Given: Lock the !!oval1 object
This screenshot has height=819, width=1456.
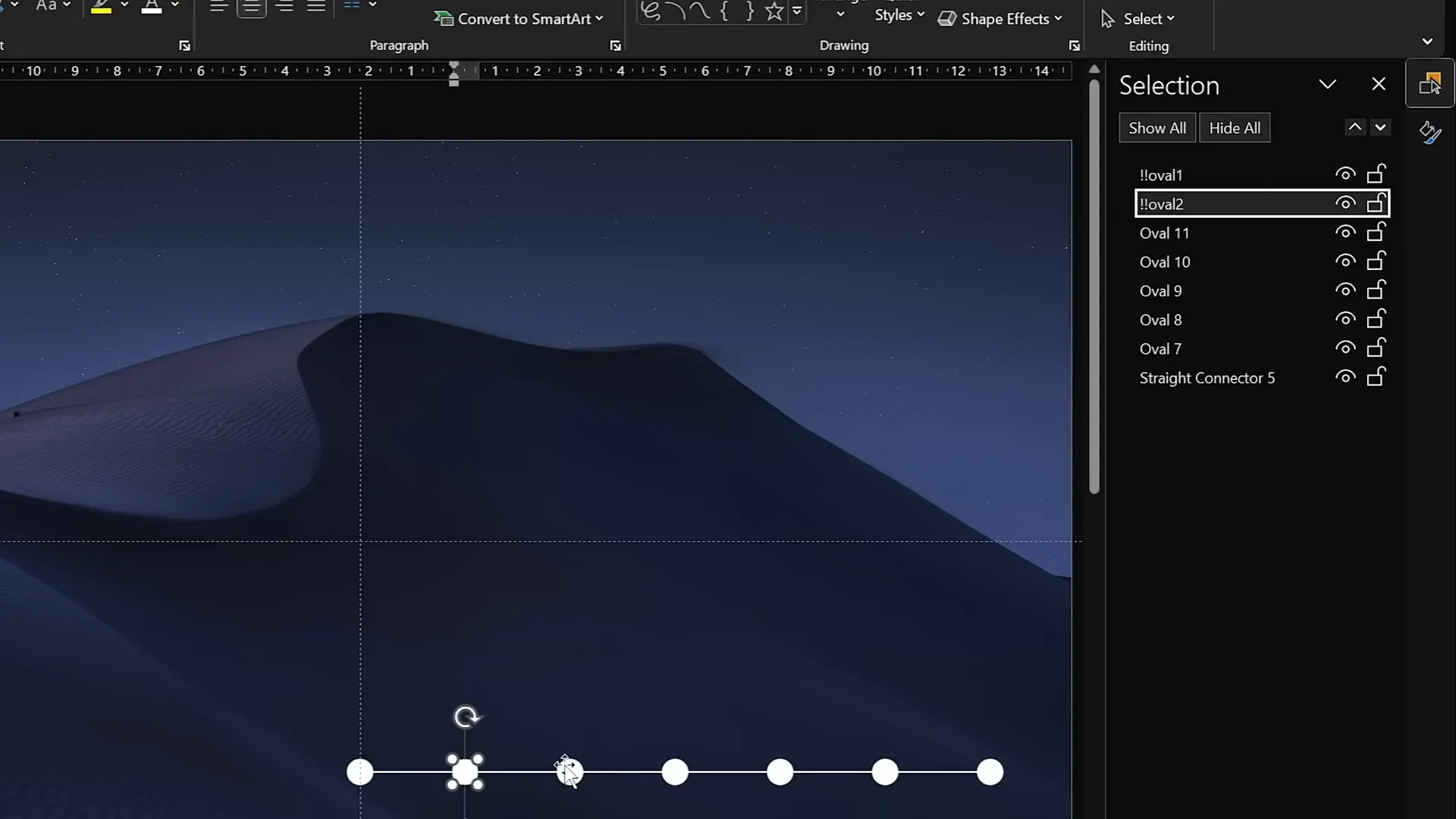Looking at the screenshot, I should 1376,174.
